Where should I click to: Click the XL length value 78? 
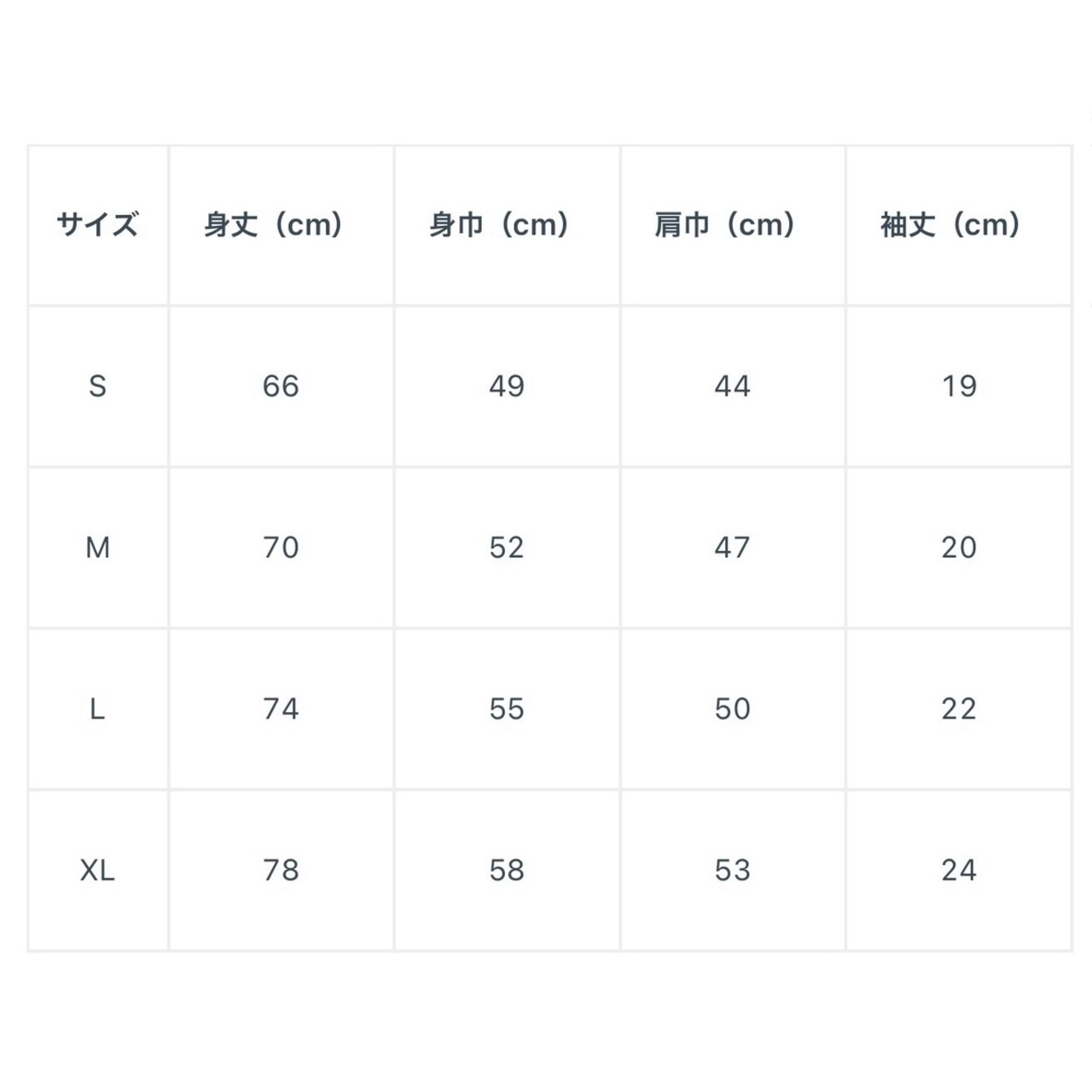[x=281, y=870]
